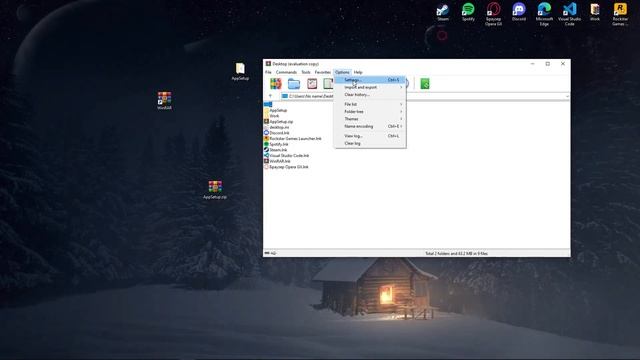Select AppSetup.zip in the file list
Screen dimensions: 640x360
pos(278,122)
